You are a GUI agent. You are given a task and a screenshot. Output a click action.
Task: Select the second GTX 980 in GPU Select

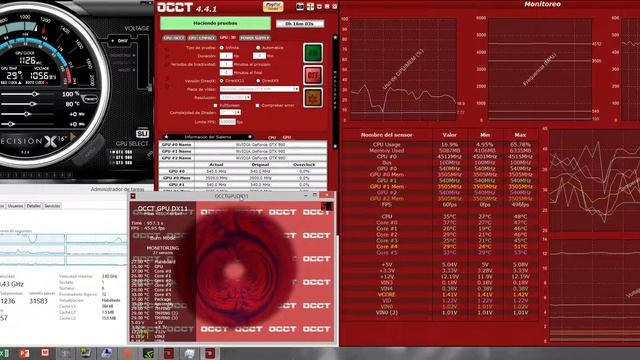(122, 157)
